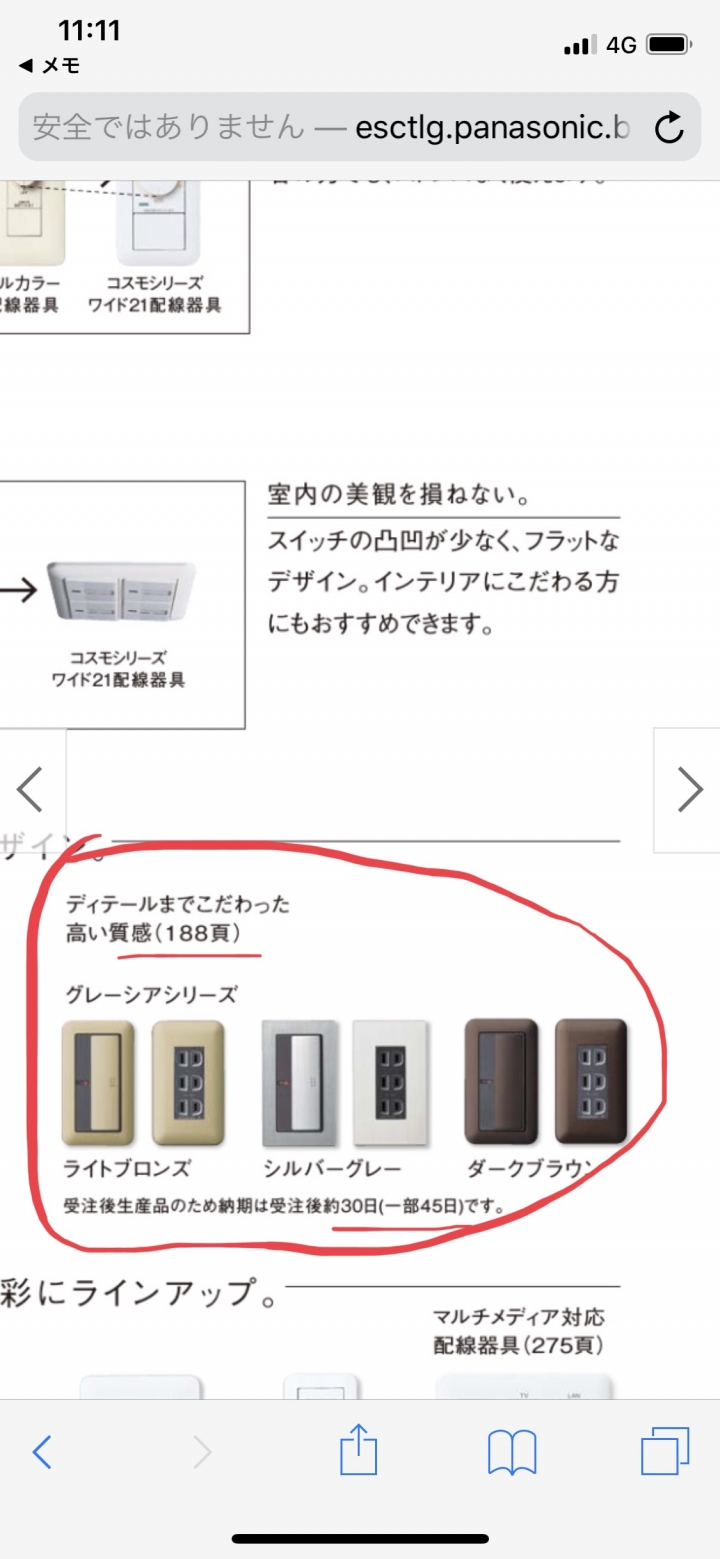
Task: Open the 高い質感(188頁) page reference
Action: point(162,933)
